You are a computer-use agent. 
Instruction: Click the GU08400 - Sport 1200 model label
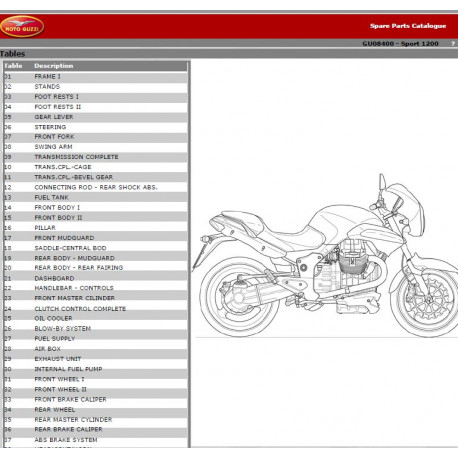coord(400,44)
